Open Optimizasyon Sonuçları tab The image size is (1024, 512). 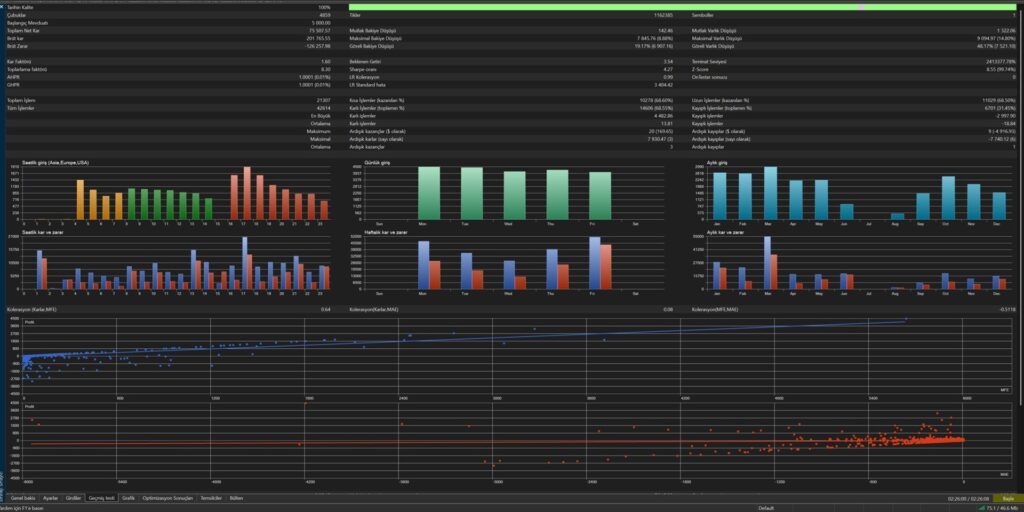click(x=168, y=498)
